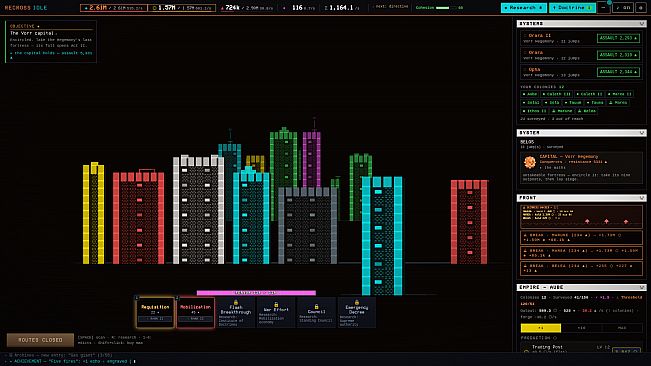Select the Marune colony chip
This screenshot has width=651, height=366.
(562, 111)
